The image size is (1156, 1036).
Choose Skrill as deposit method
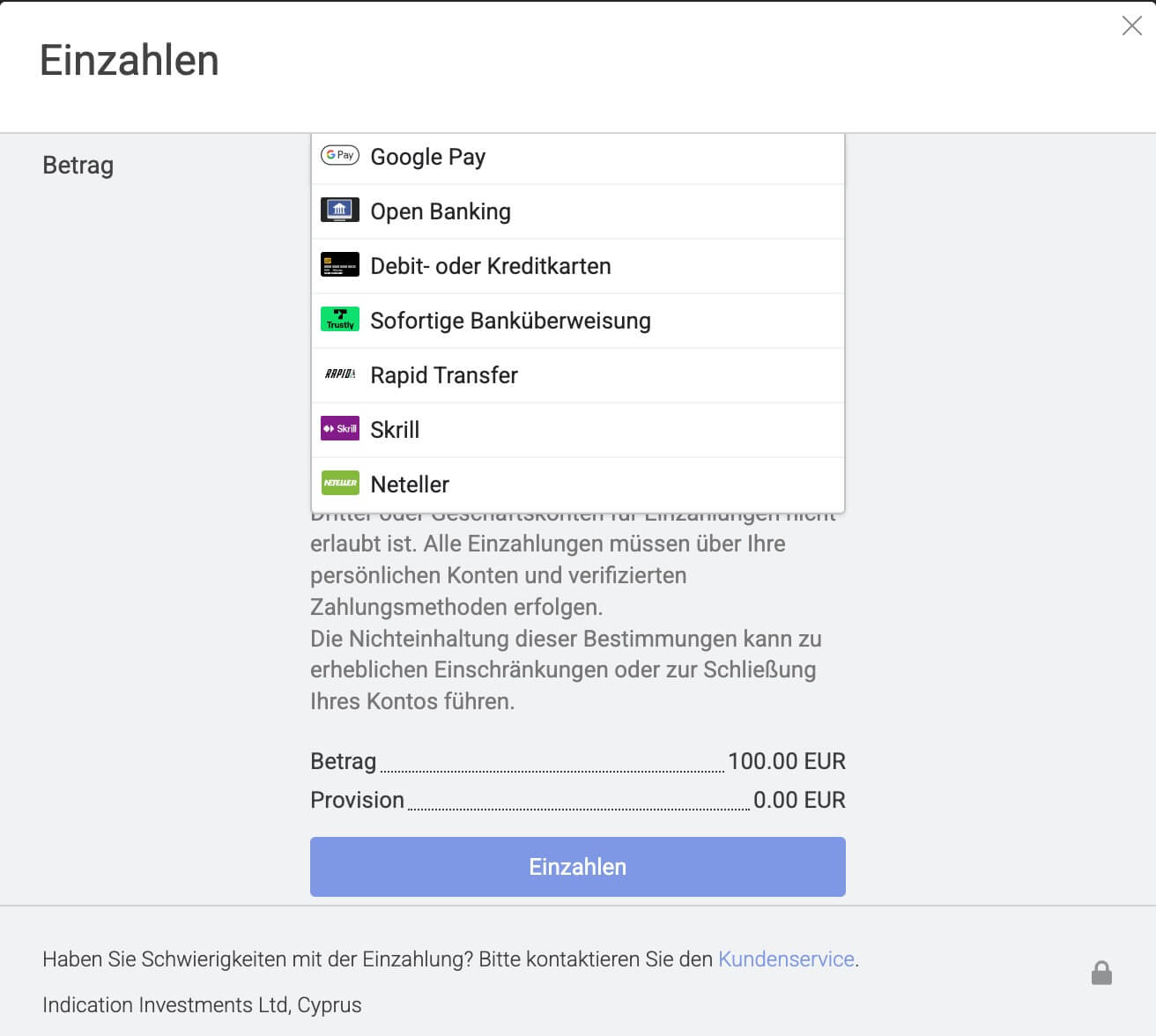coord(396,430)
